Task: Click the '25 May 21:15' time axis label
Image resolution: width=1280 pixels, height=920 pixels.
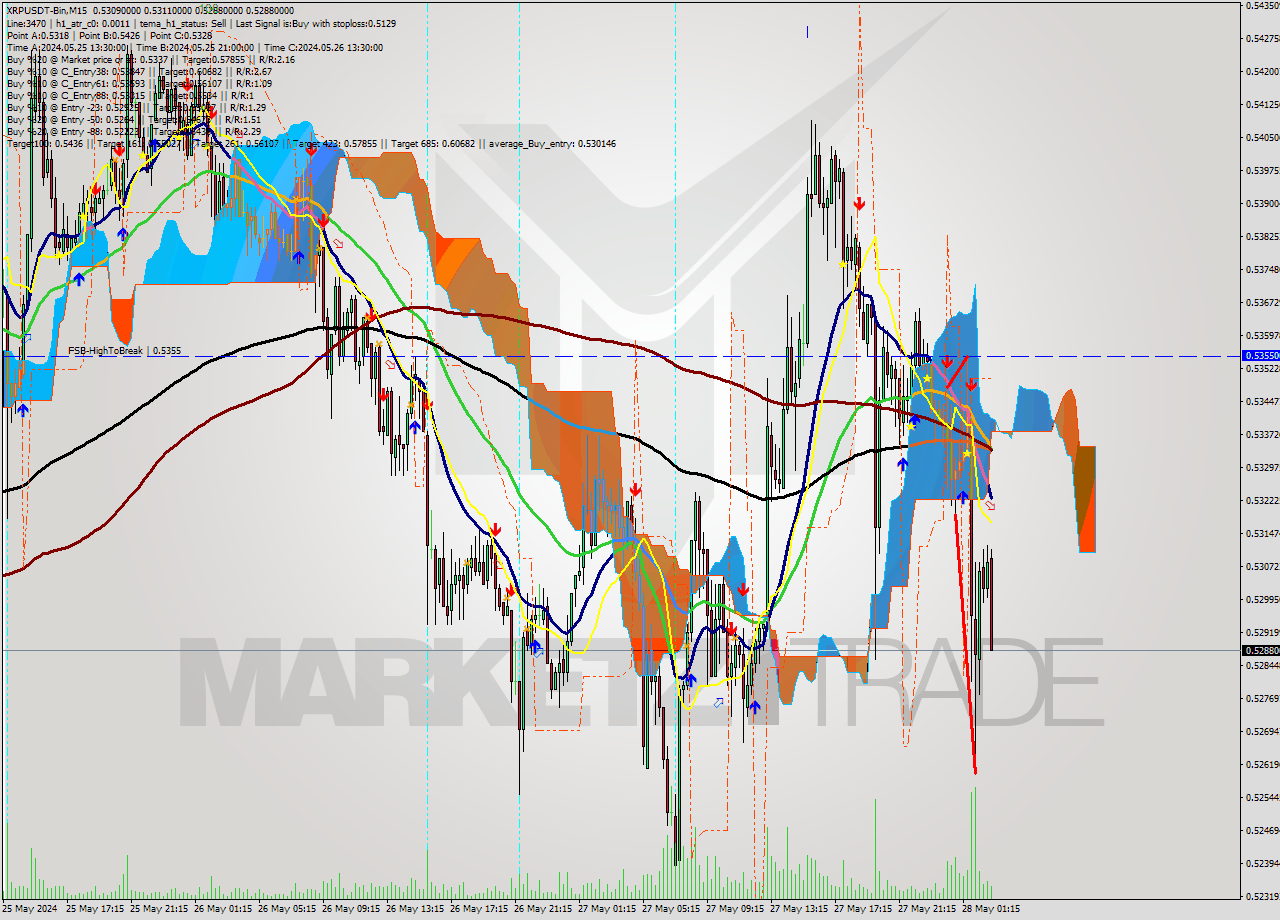Action: tap(159, 909)
